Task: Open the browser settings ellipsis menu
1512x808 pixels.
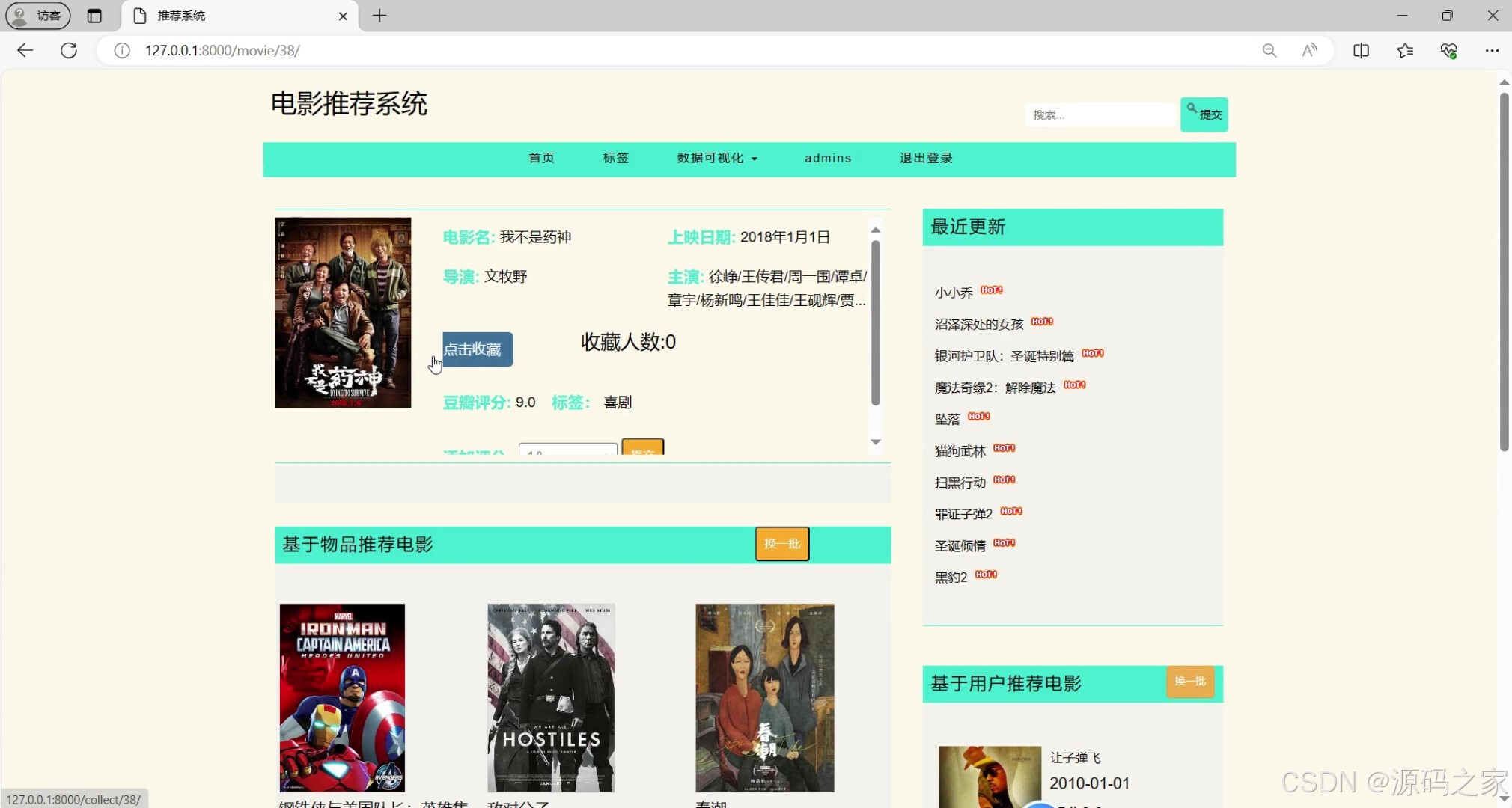Action: tap(1492, 50)
